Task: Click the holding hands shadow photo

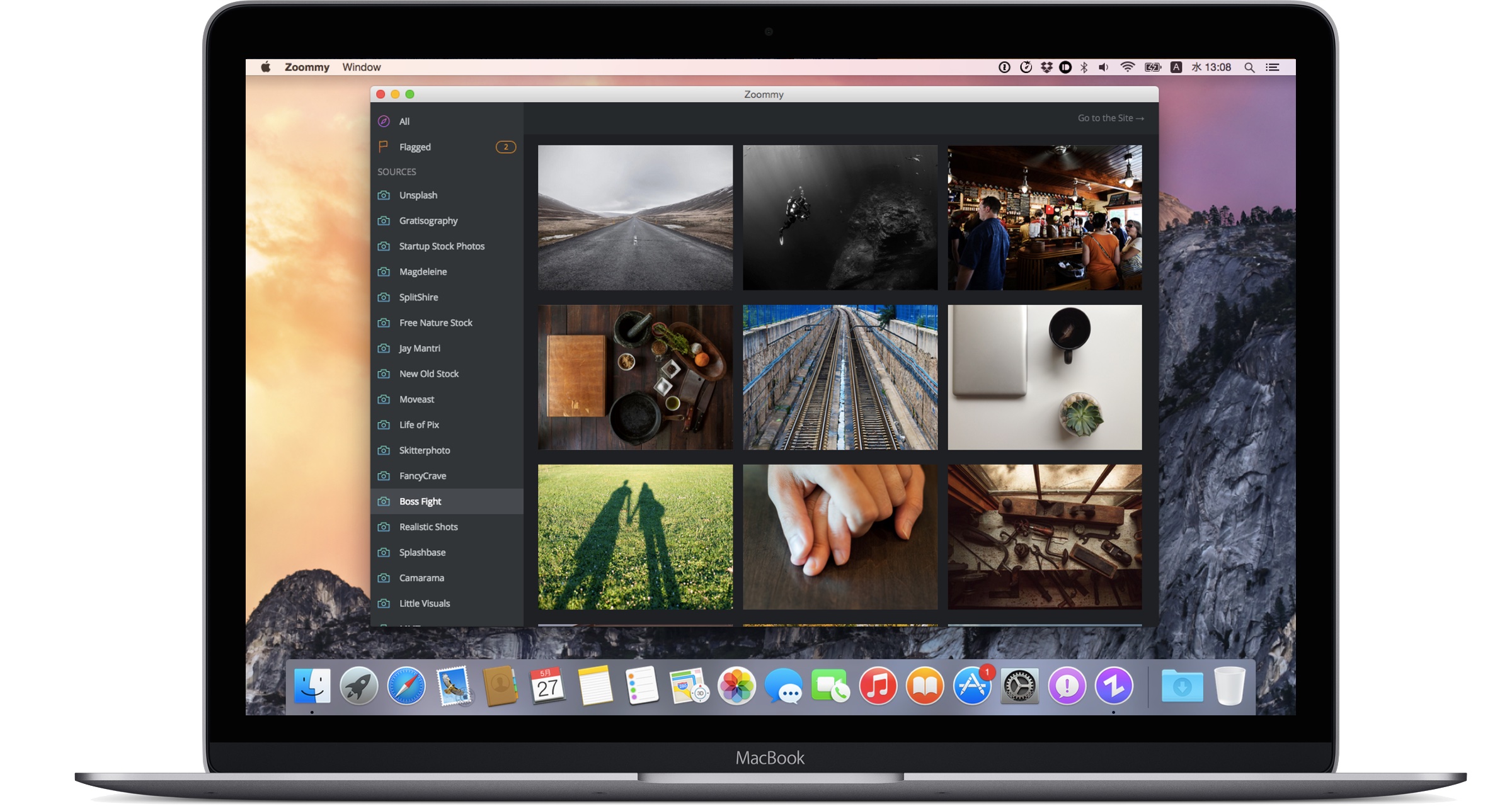Action: (635, 537)
